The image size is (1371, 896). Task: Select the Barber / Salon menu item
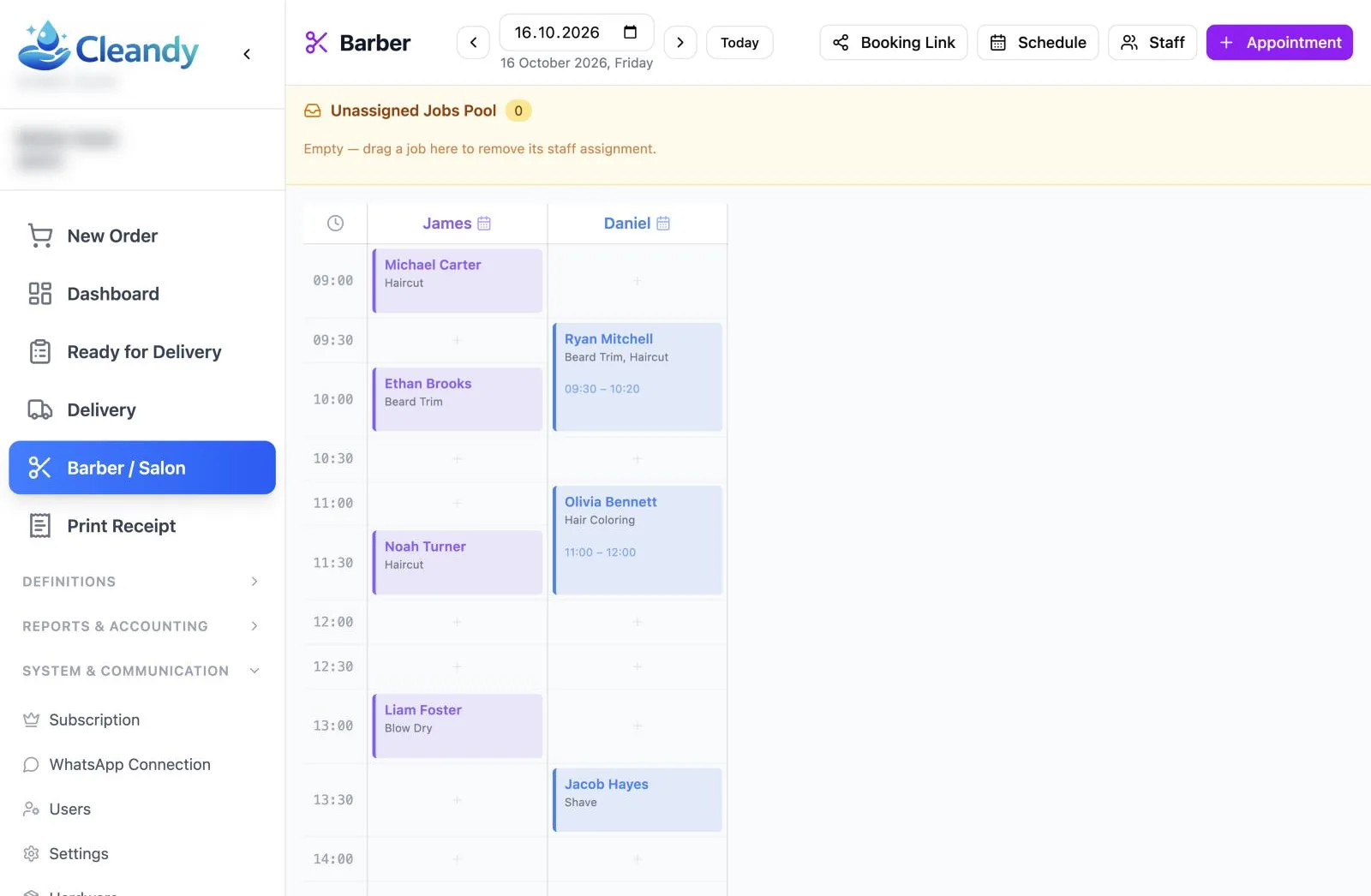click(x=142, y=468)
